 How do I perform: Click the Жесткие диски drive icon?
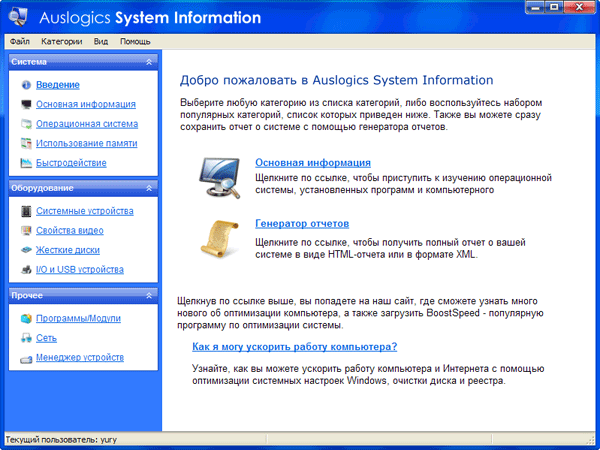[26, 250]
